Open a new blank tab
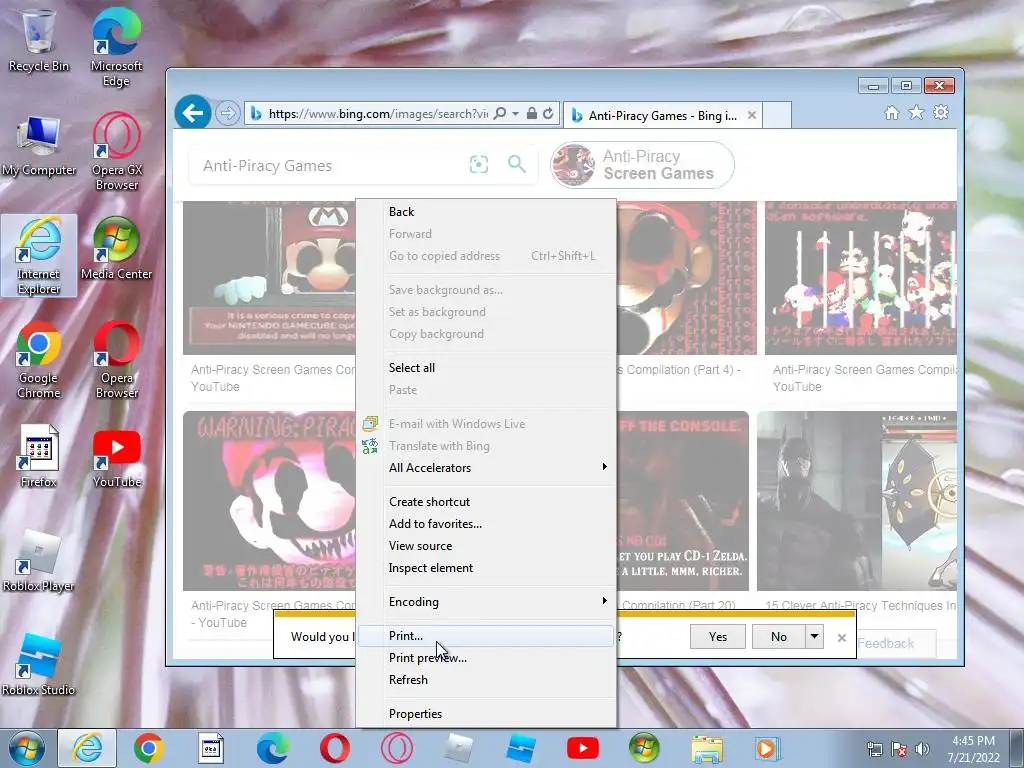This screenshot has height=768, width=1024. coord(776,115)
